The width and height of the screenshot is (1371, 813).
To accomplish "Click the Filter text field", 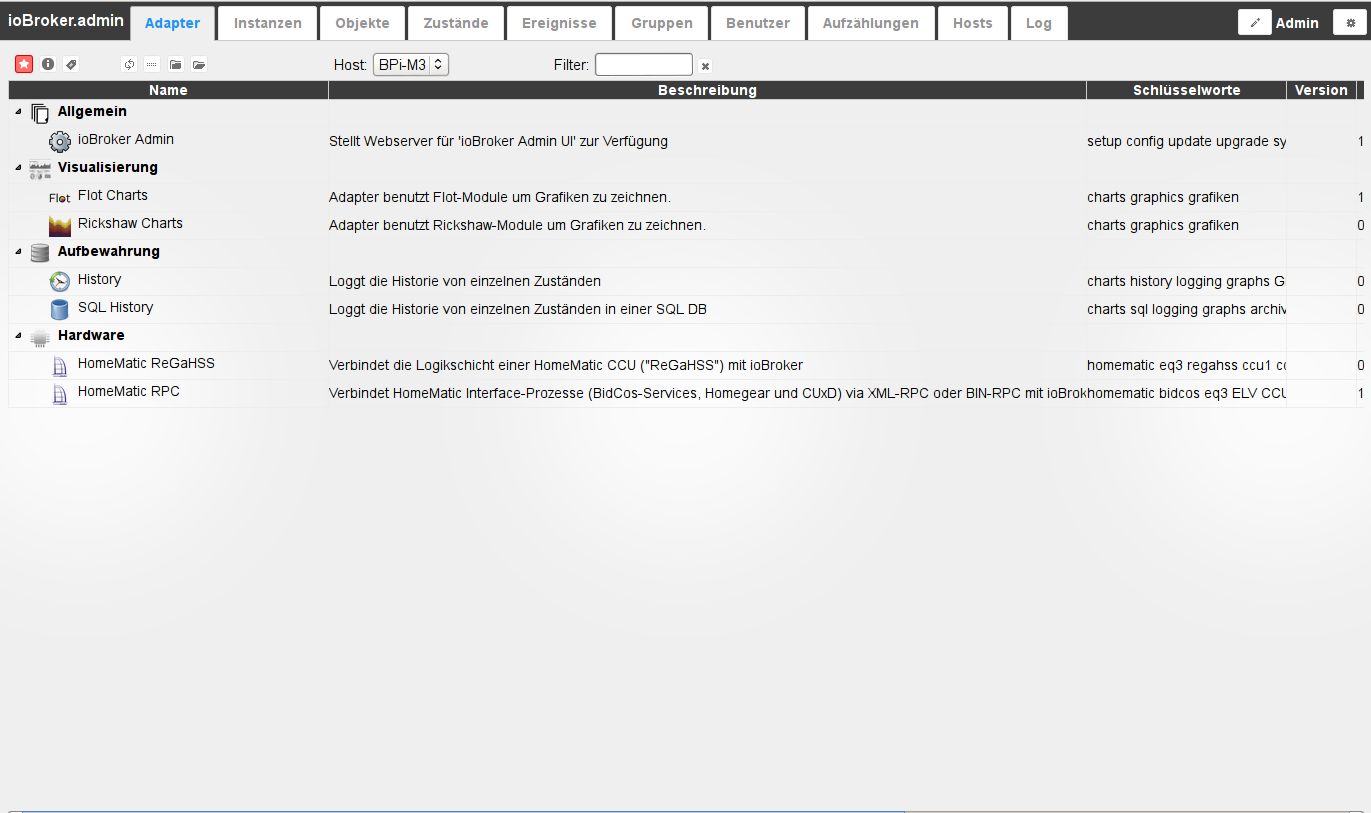I will point(644,64).
